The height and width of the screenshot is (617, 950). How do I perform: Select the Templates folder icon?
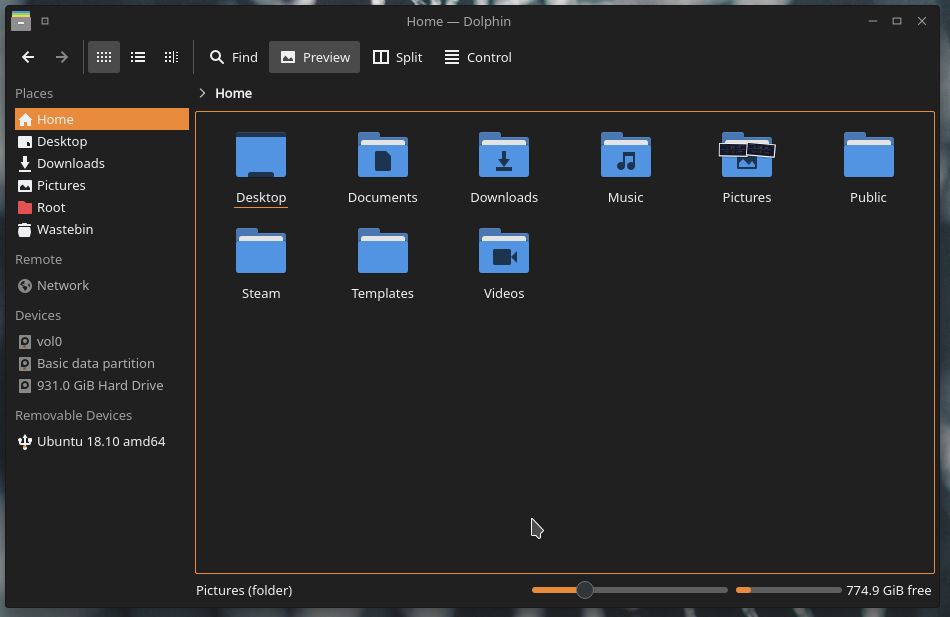pyautogui.click(x=382, y=251)
